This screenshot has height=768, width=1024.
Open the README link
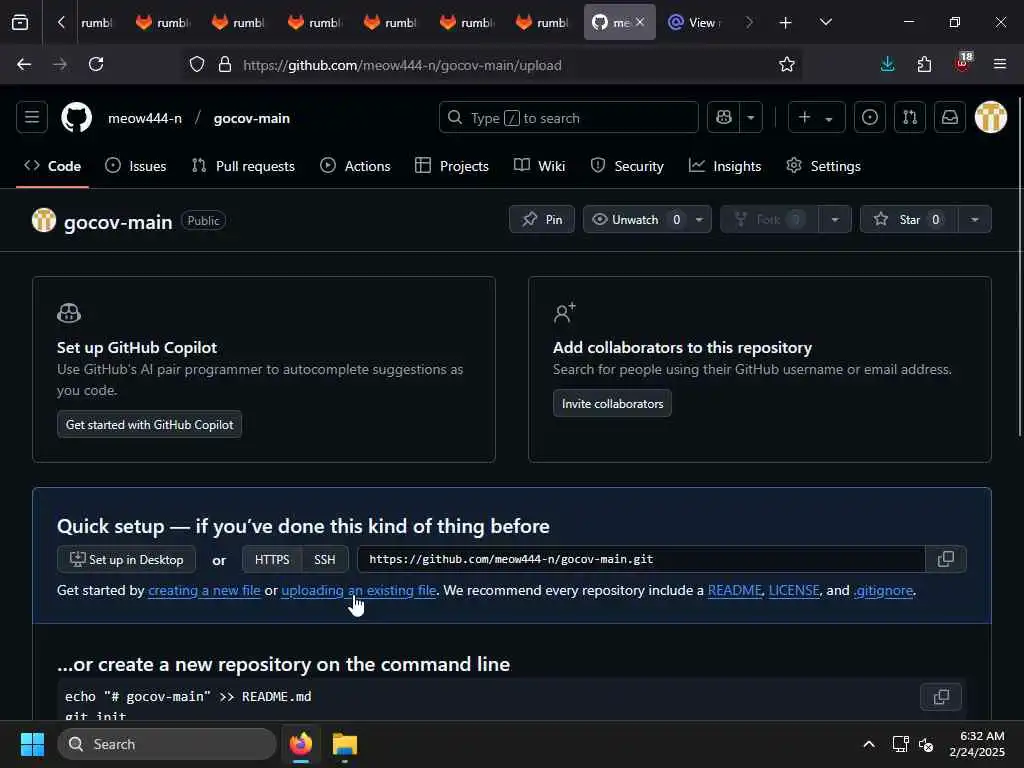(x=735, y=590)
